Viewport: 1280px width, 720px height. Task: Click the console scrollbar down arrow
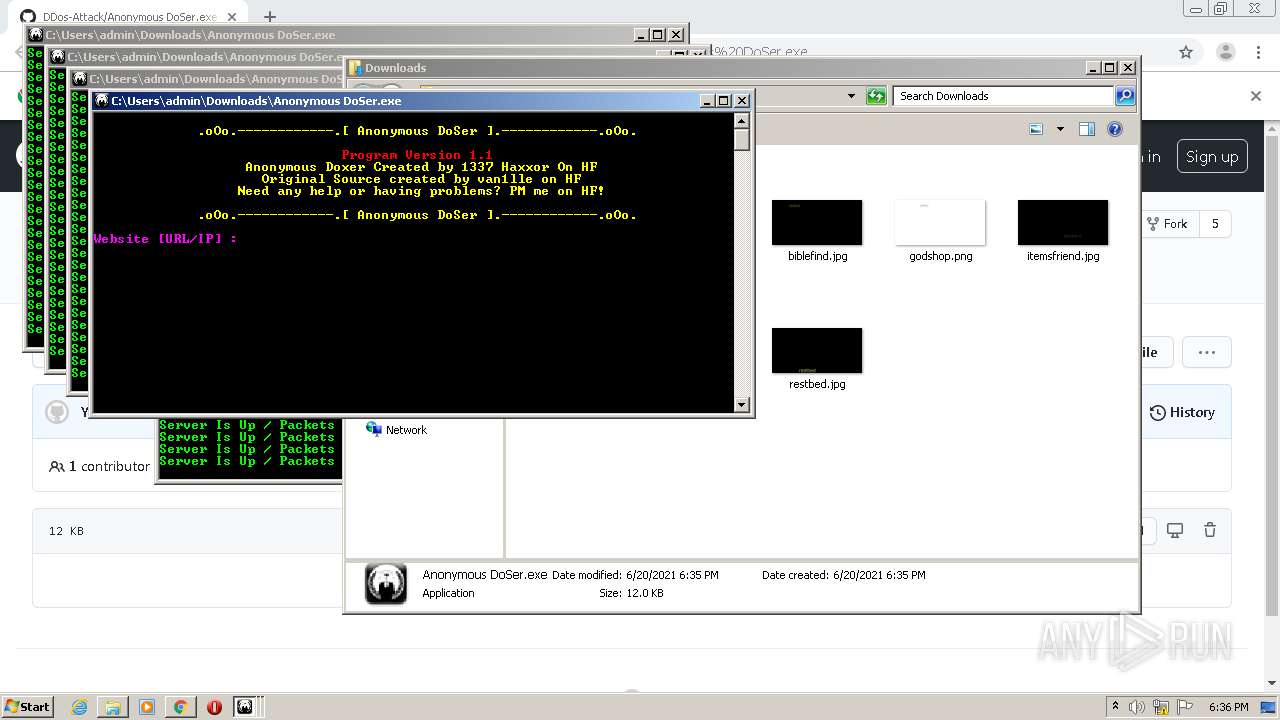tap(741, 405)
